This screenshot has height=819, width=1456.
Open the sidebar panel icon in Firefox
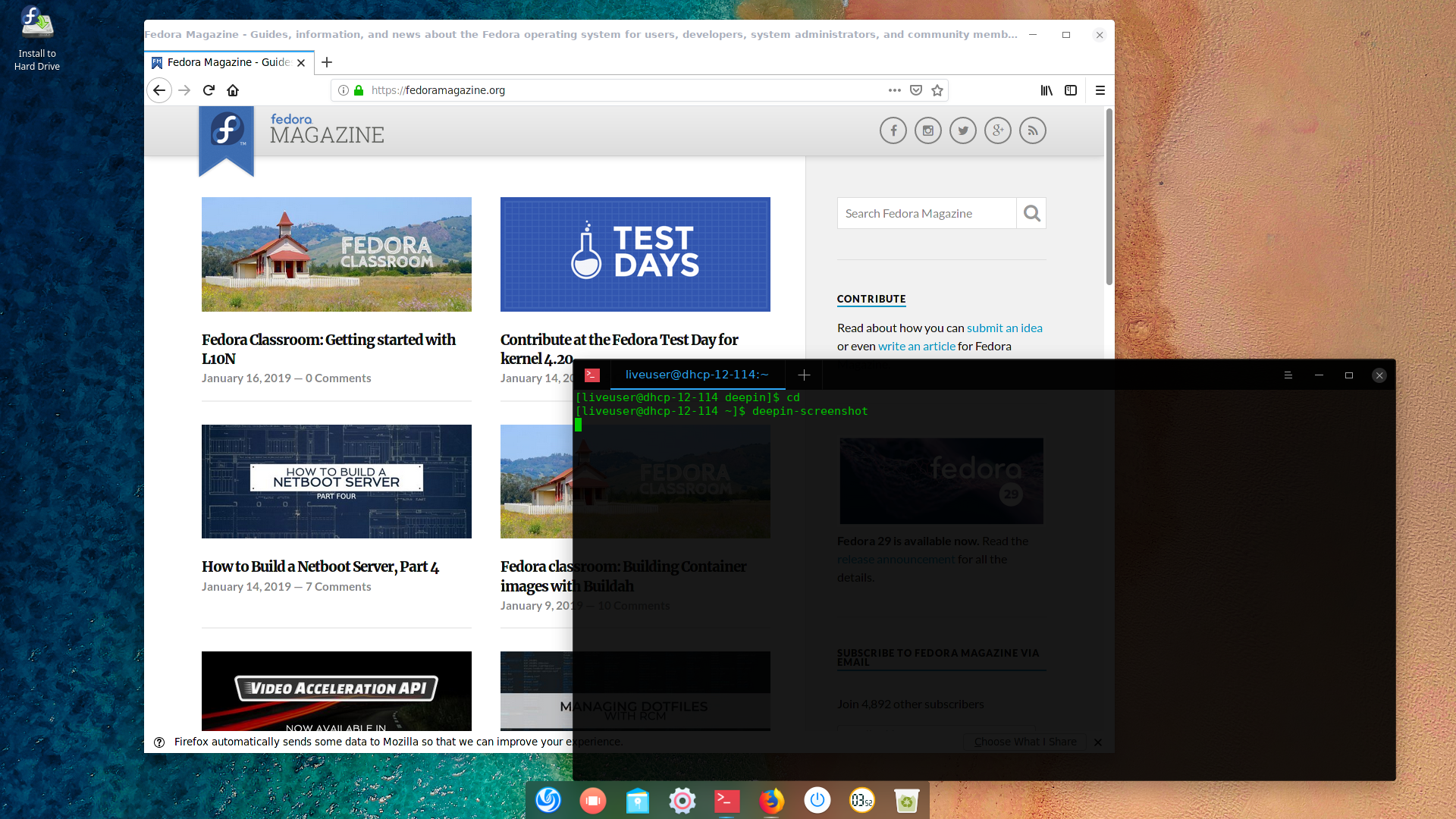pyautogui.click(x=1071, y=90)
